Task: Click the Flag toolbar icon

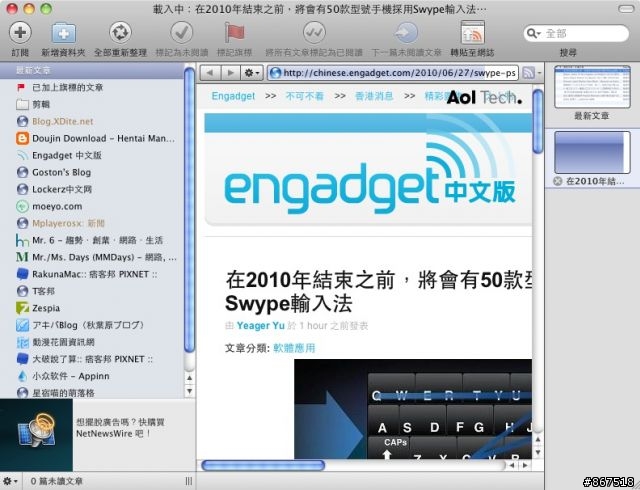Action: click(234, 32)
